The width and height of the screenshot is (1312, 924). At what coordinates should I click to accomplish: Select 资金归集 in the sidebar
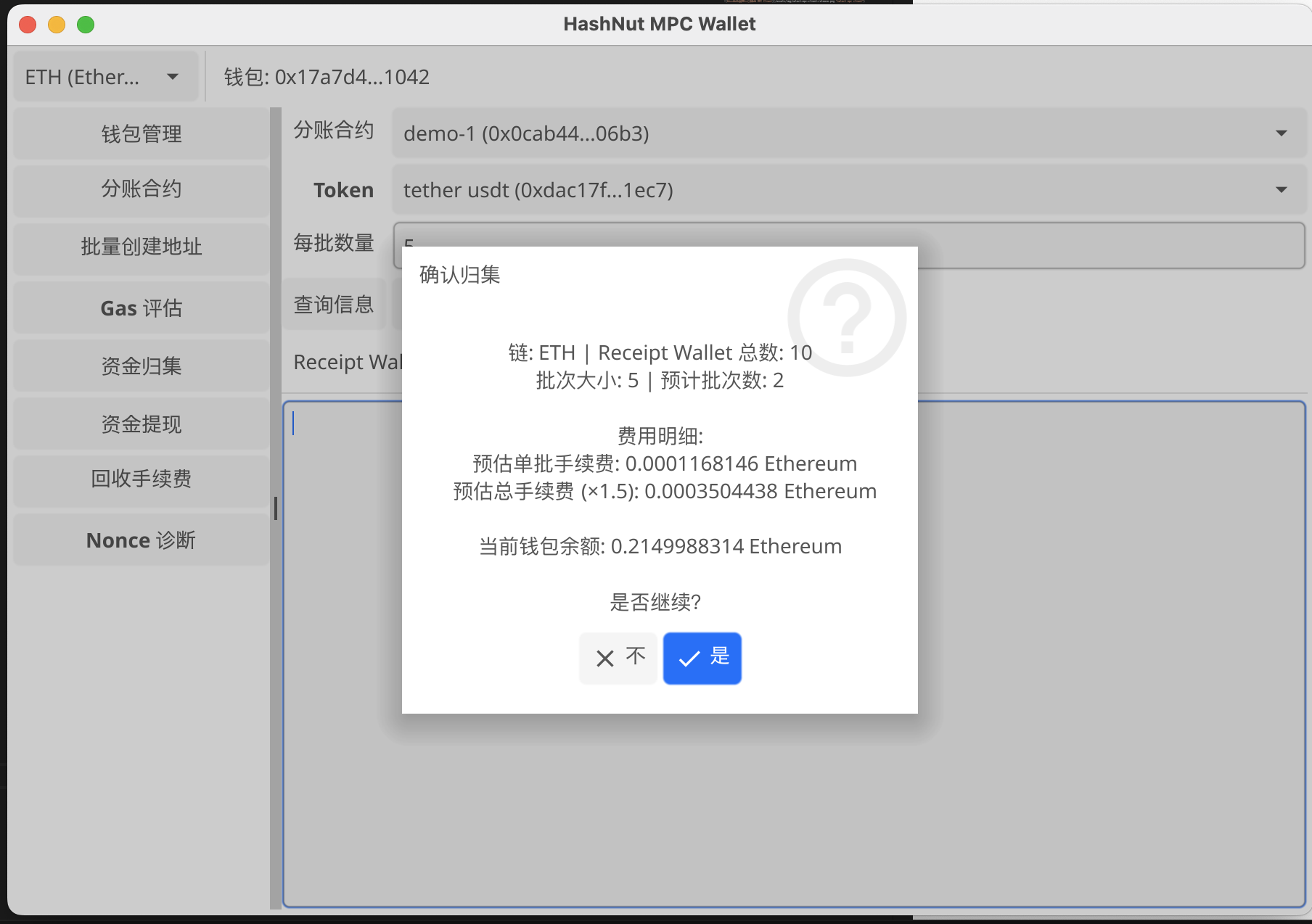tap(142, 366)
